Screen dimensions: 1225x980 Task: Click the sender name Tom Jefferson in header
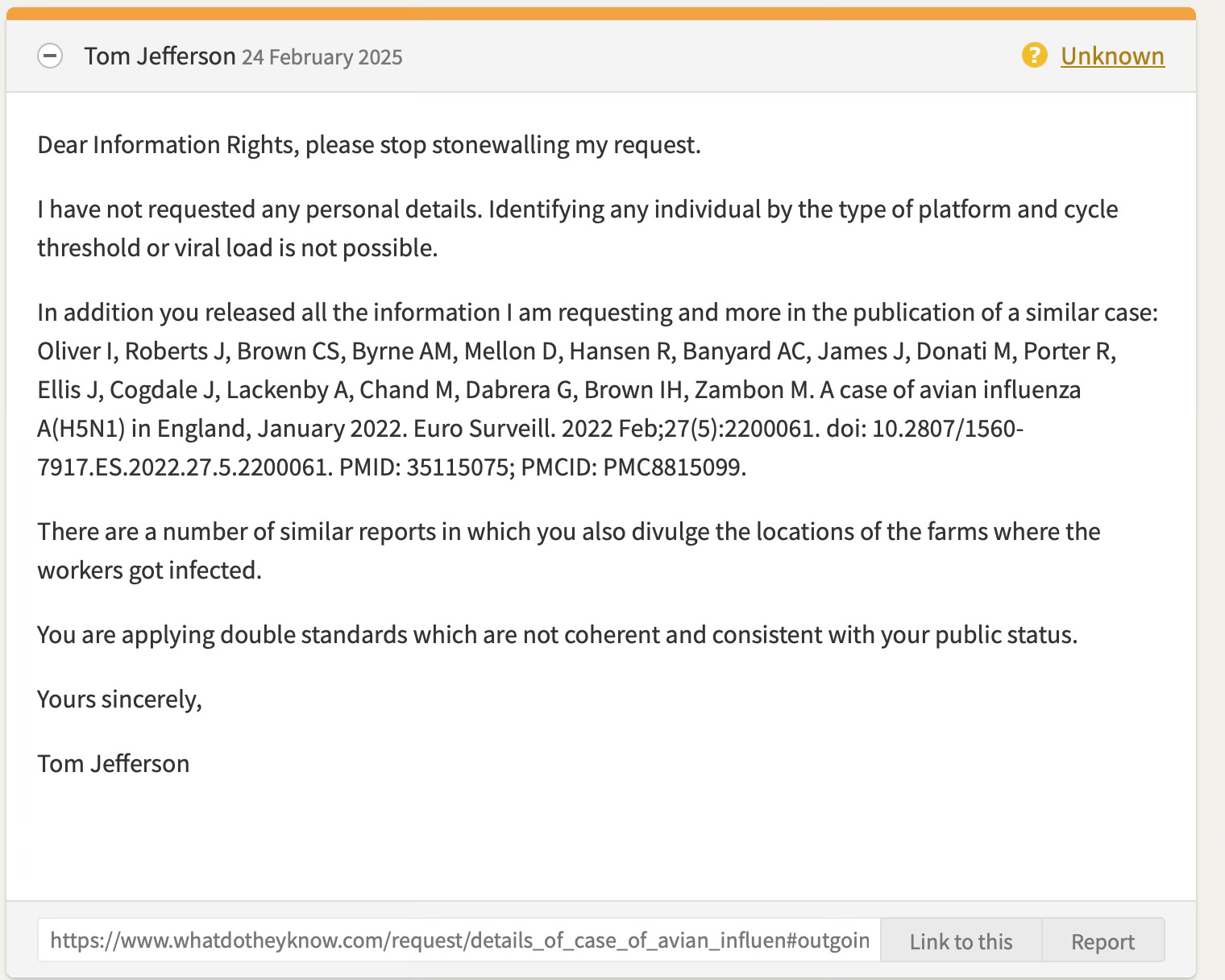pyautogui.click(x=160, y=56)
